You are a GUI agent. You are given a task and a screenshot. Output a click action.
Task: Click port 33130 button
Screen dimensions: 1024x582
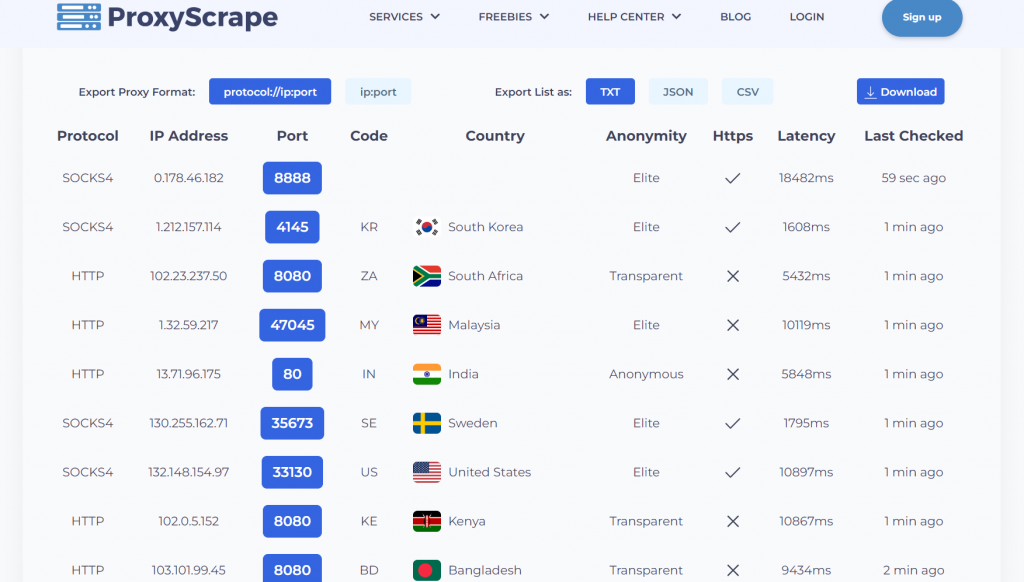[x=292, y=472]
